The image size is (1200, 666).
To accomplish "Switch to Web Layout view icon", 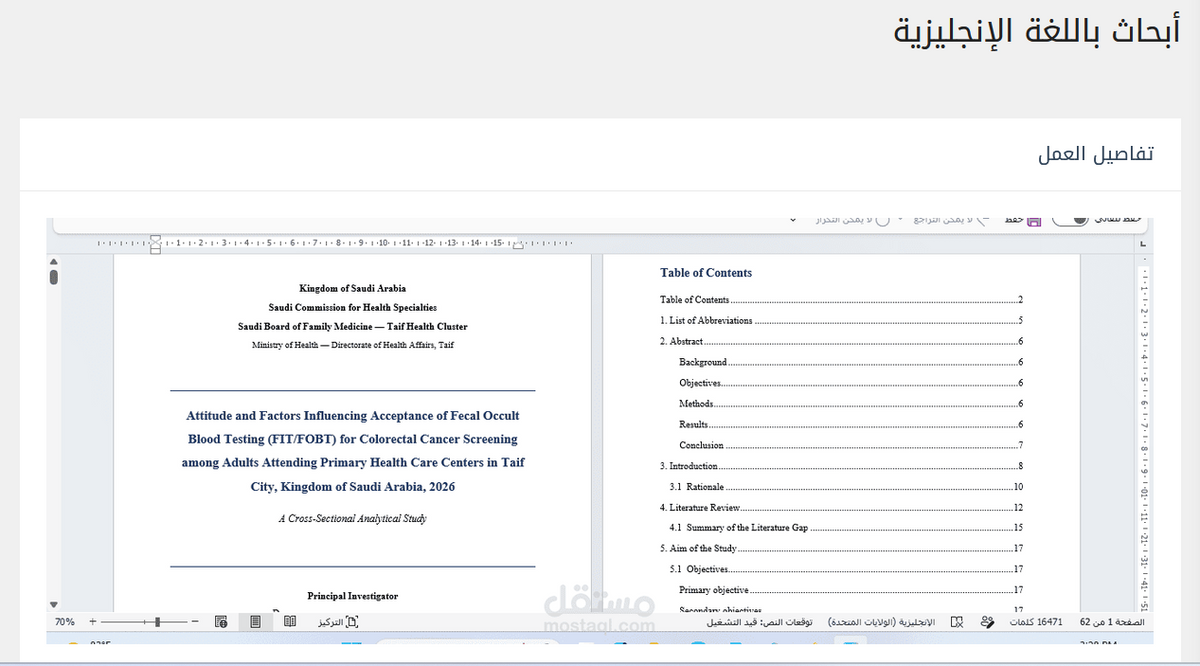I will [x=221, y=622].
